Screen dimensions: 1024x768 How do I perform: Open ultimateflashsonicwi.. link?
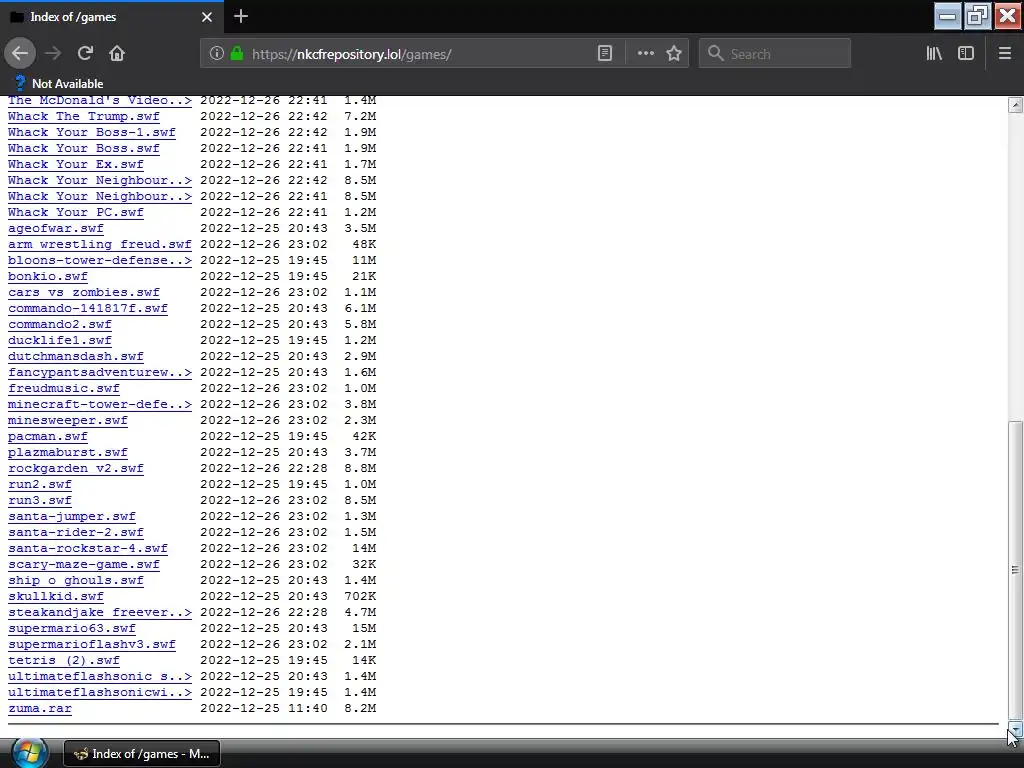point(100,692)
